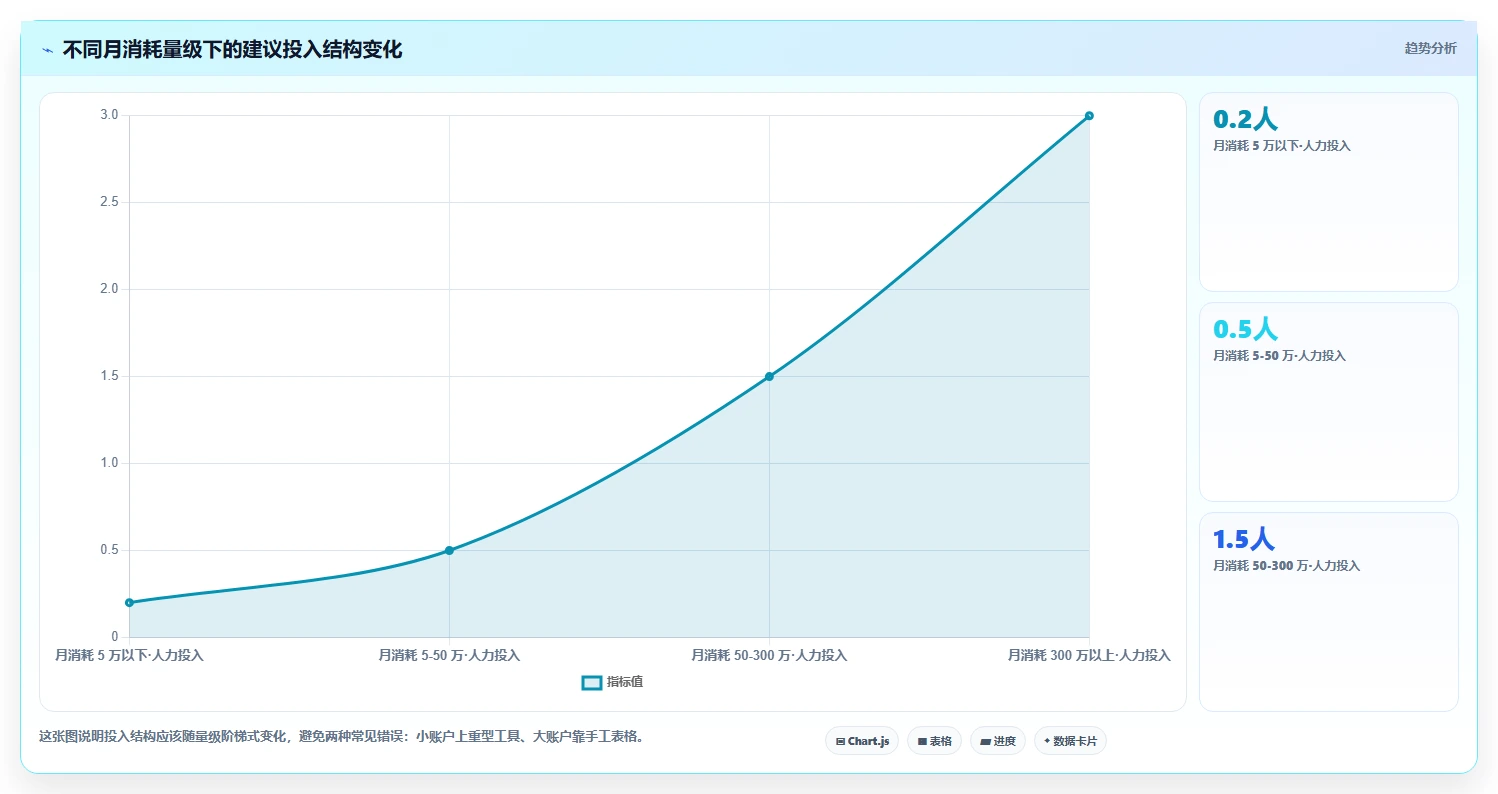Viewport: 1498px width, 794px height.
Task: Click the card caption 月消耗 50-300 万·人力投入
Action: (x=1286, y=566)
